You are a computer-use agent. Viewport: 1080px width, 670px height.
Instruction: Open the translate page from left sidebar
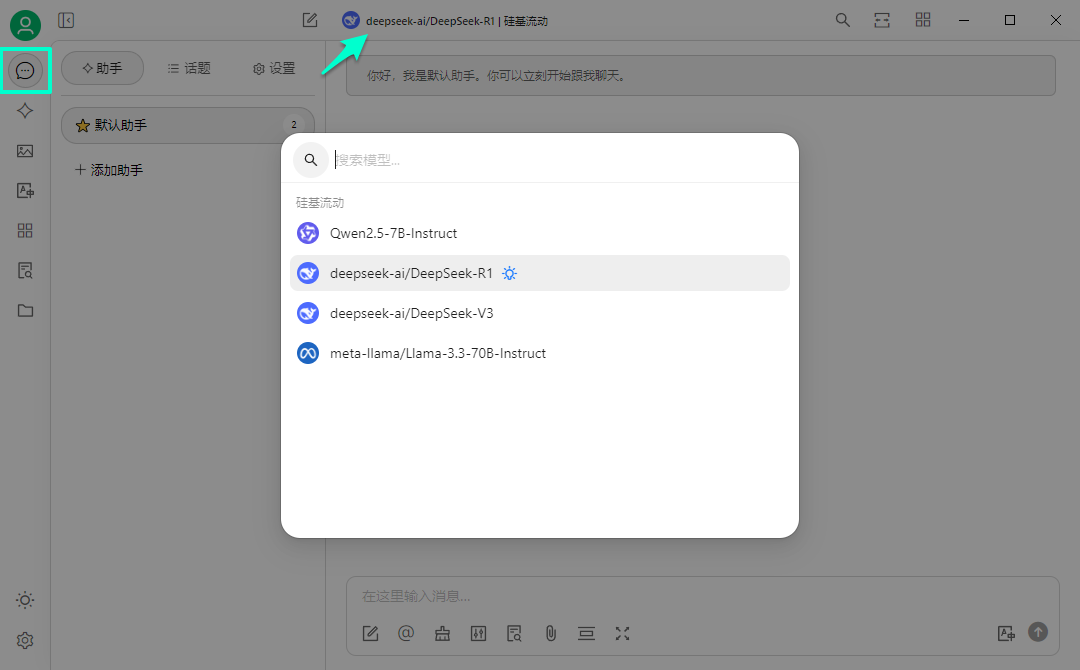[25, 191]
